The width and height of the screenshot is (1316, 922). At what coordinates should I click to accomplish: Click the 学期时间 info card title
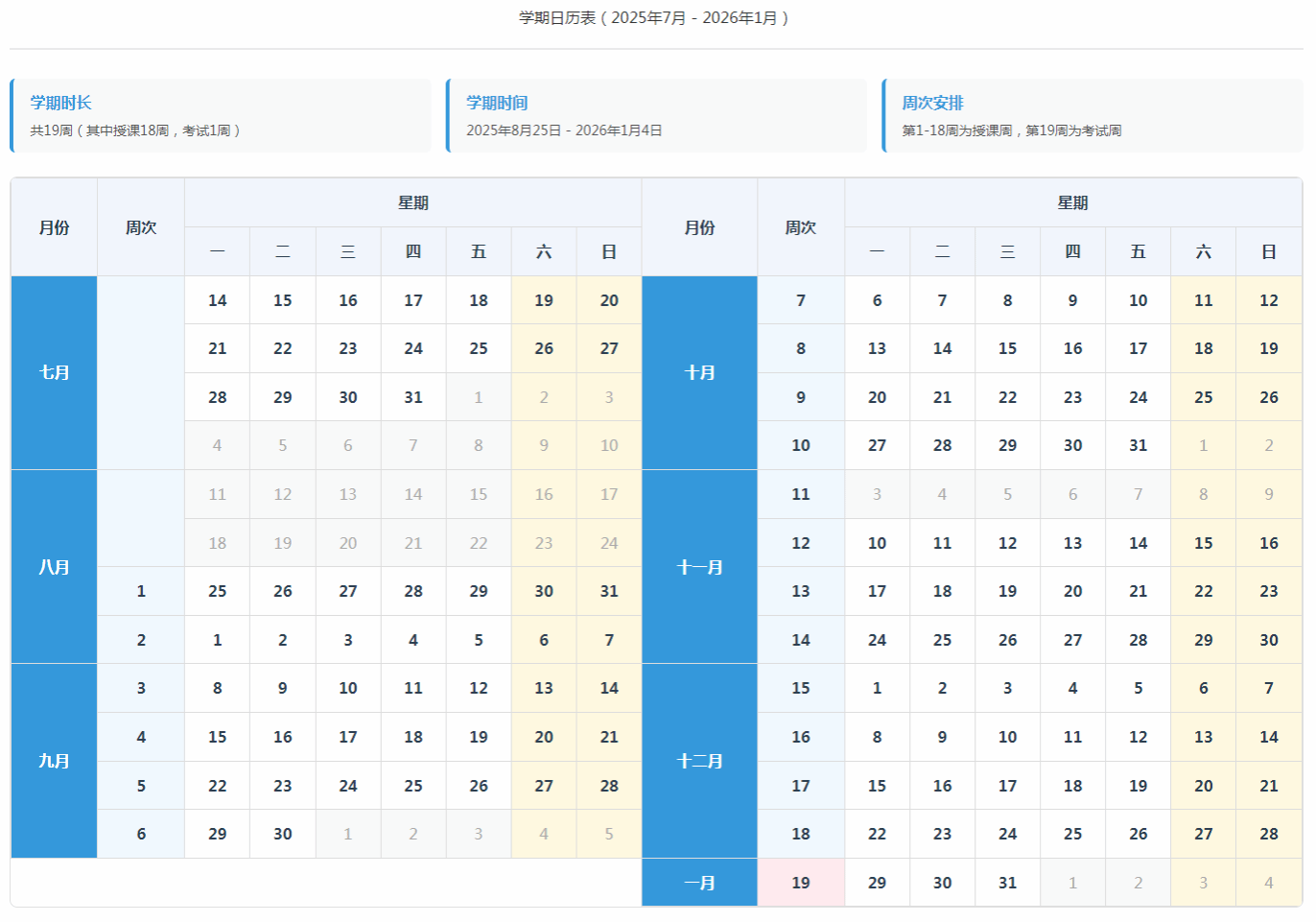[x=497, y=103]
